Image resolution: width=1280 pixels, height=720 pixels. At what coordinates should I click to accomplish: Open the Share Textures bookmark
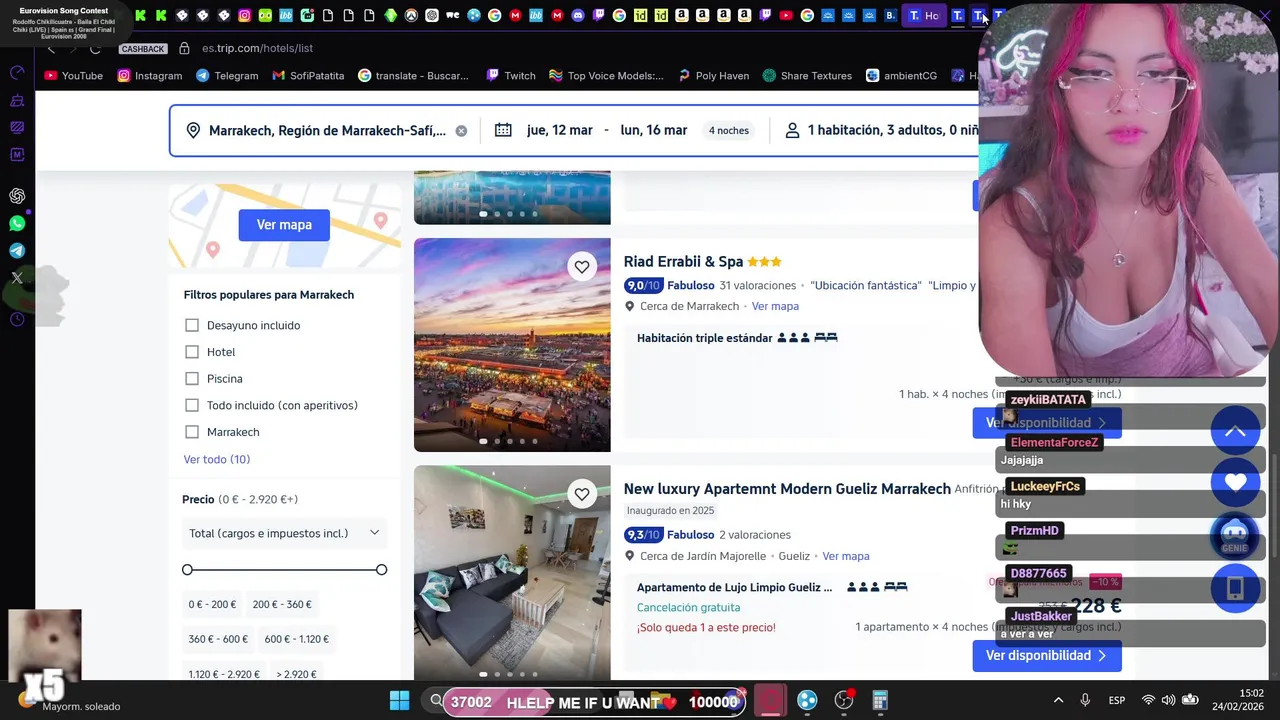point(807,75)
